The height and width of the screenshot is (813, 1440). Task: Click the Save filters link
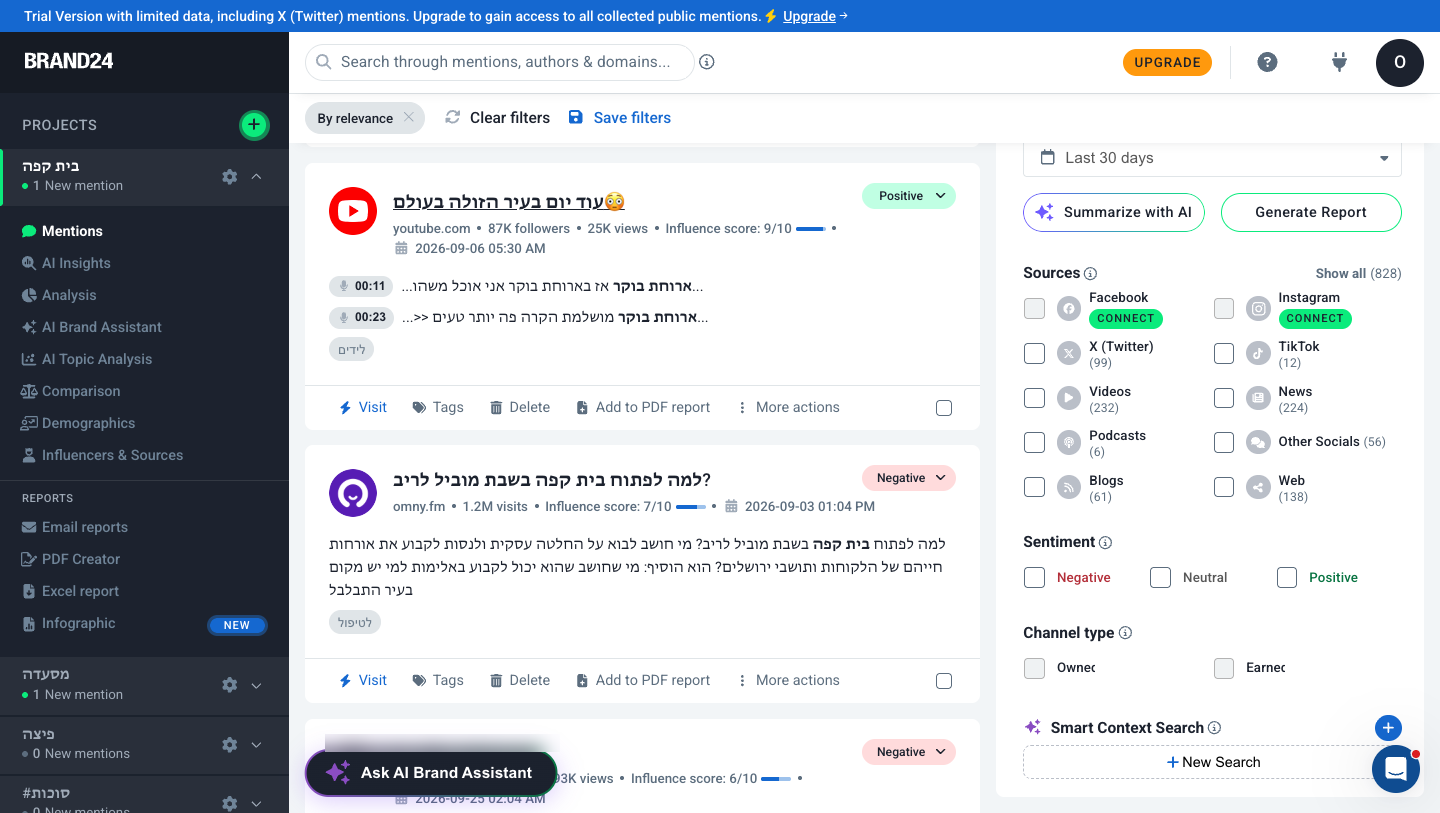coord(620,118)
